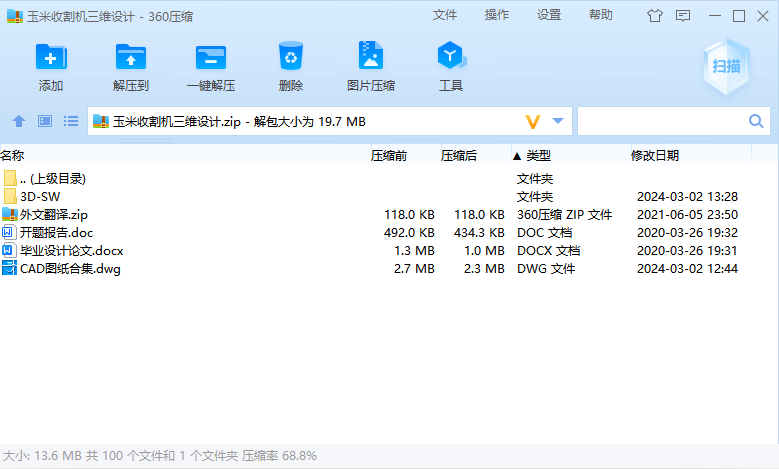Open the 设置 menu
Image resolution: width=779 pixels, height=469 pixels.
pos(549,15)
